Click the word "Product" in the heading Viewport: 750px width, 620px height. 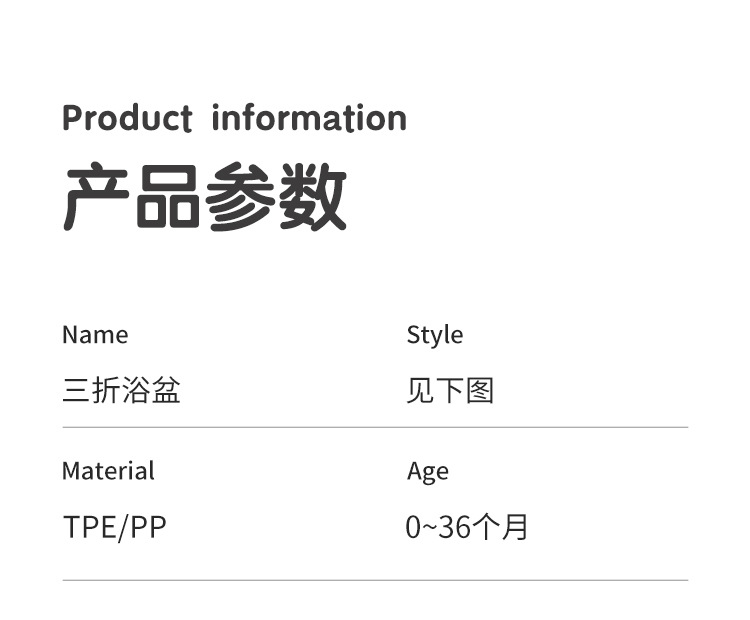pyautogui.click(x=127, y=118)
